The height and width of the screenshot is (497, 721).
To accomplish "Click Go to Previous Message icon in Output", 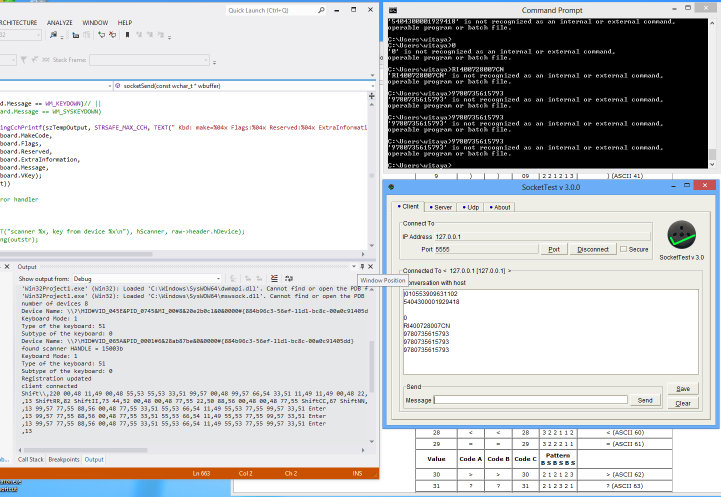I will tap(248, 279).
